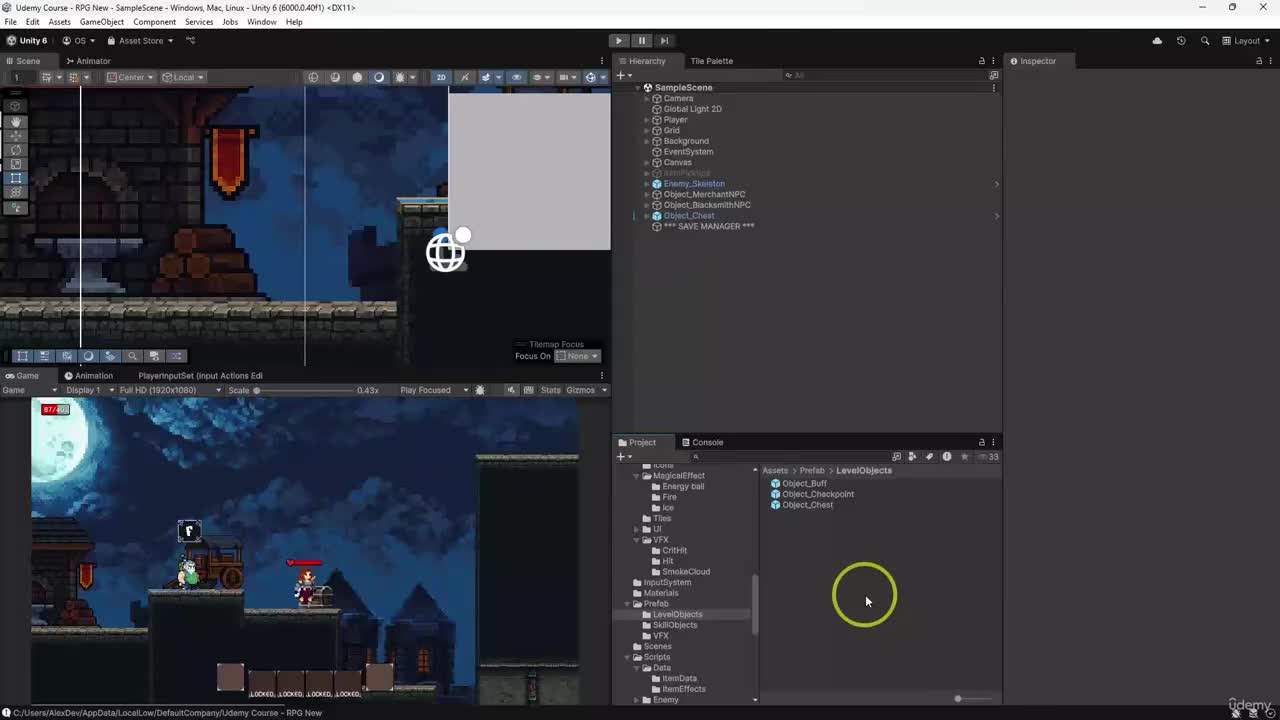Open Unity version control icon in toolbar
The image size is (1280, 720).
tap(190, 41)
